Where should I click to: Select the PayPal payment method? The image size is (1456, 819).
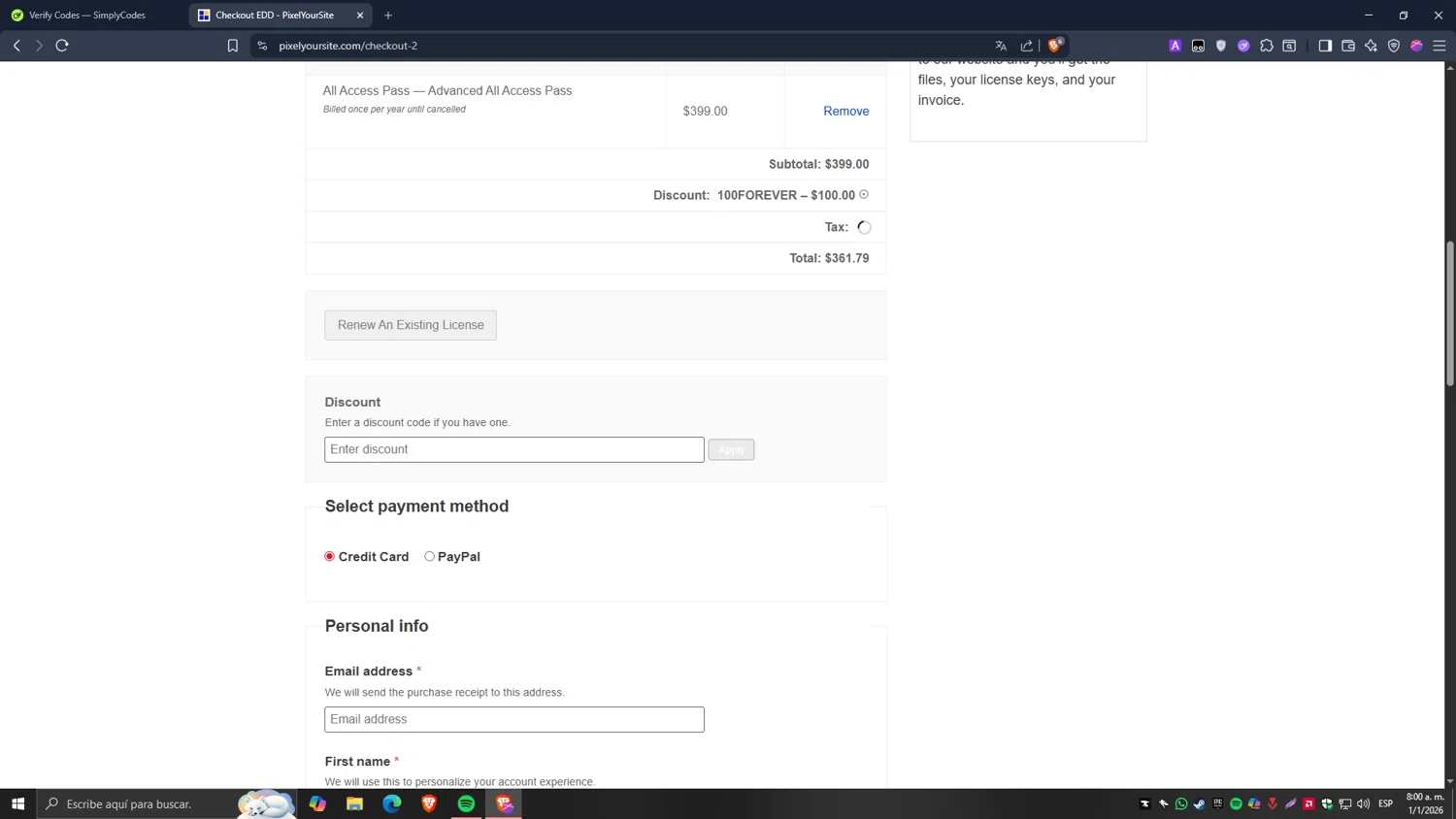tap(429, 556)
